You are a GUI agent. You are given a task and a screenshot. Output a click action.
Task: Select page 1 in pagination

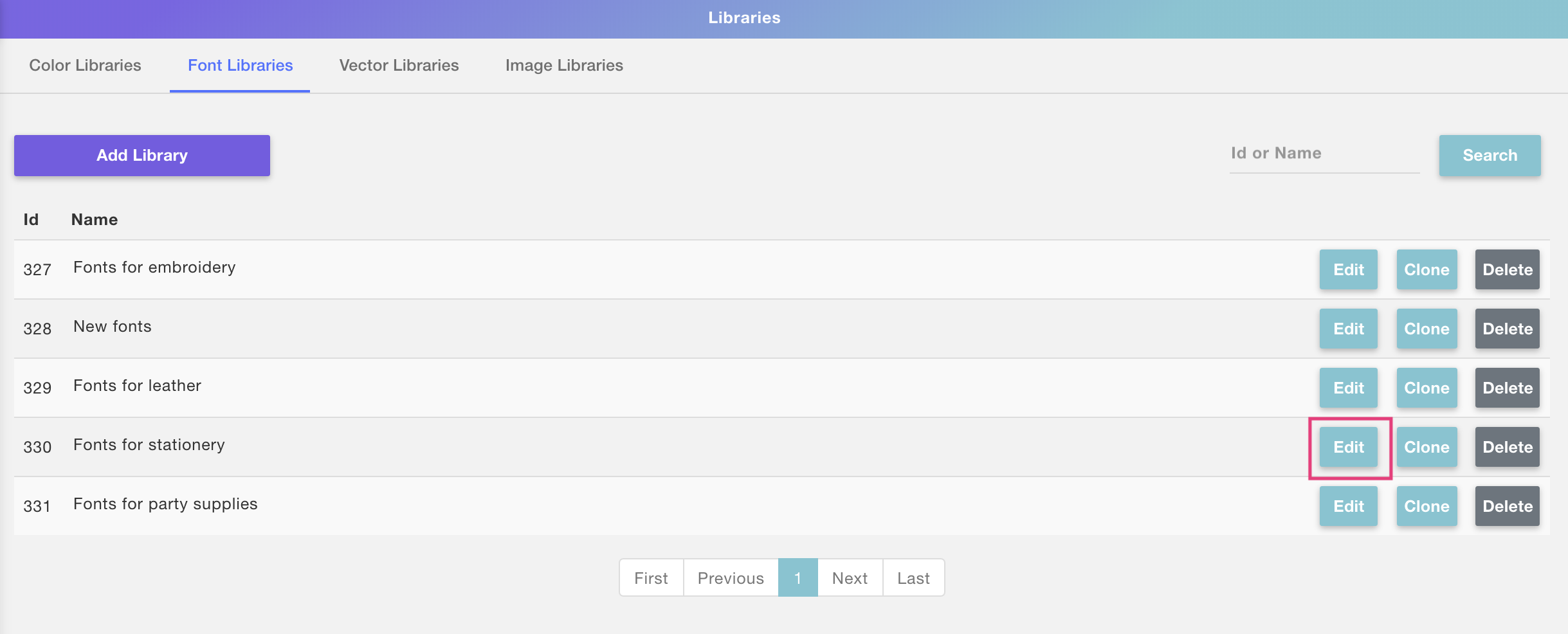click(798, 578)
